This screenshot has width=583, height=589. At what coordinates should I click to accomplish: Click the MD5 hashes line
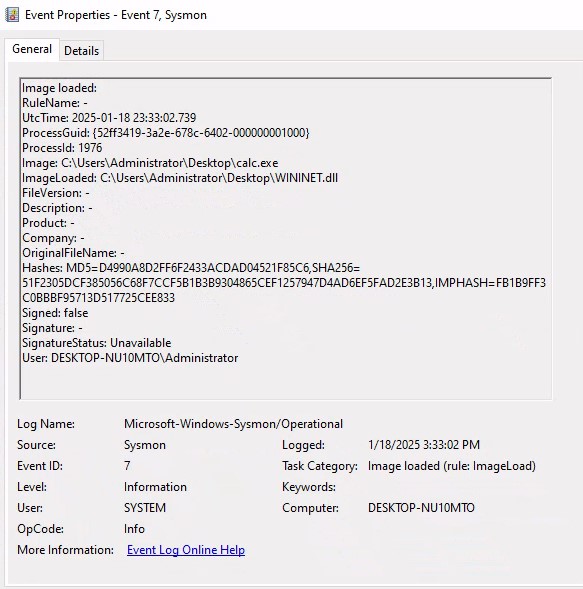[191, 268]
